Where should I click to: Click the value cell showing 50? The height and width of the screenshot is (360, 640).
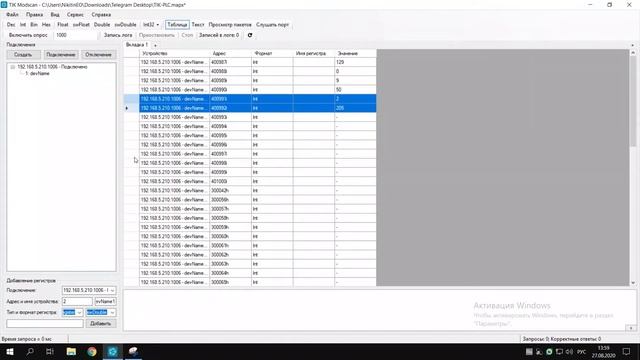(355, 89)
